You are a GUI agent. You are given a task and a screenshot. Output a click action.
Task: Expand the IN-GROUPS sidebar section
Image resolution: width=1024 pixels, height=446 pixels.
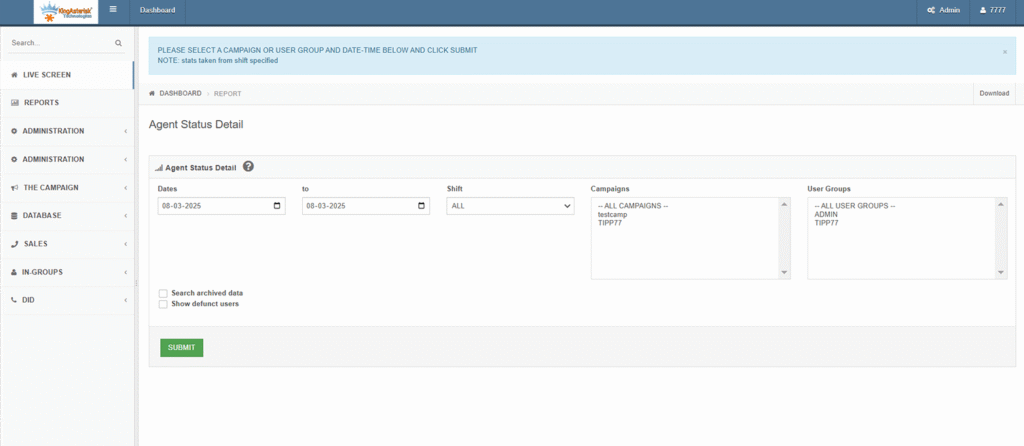point(66,271)
